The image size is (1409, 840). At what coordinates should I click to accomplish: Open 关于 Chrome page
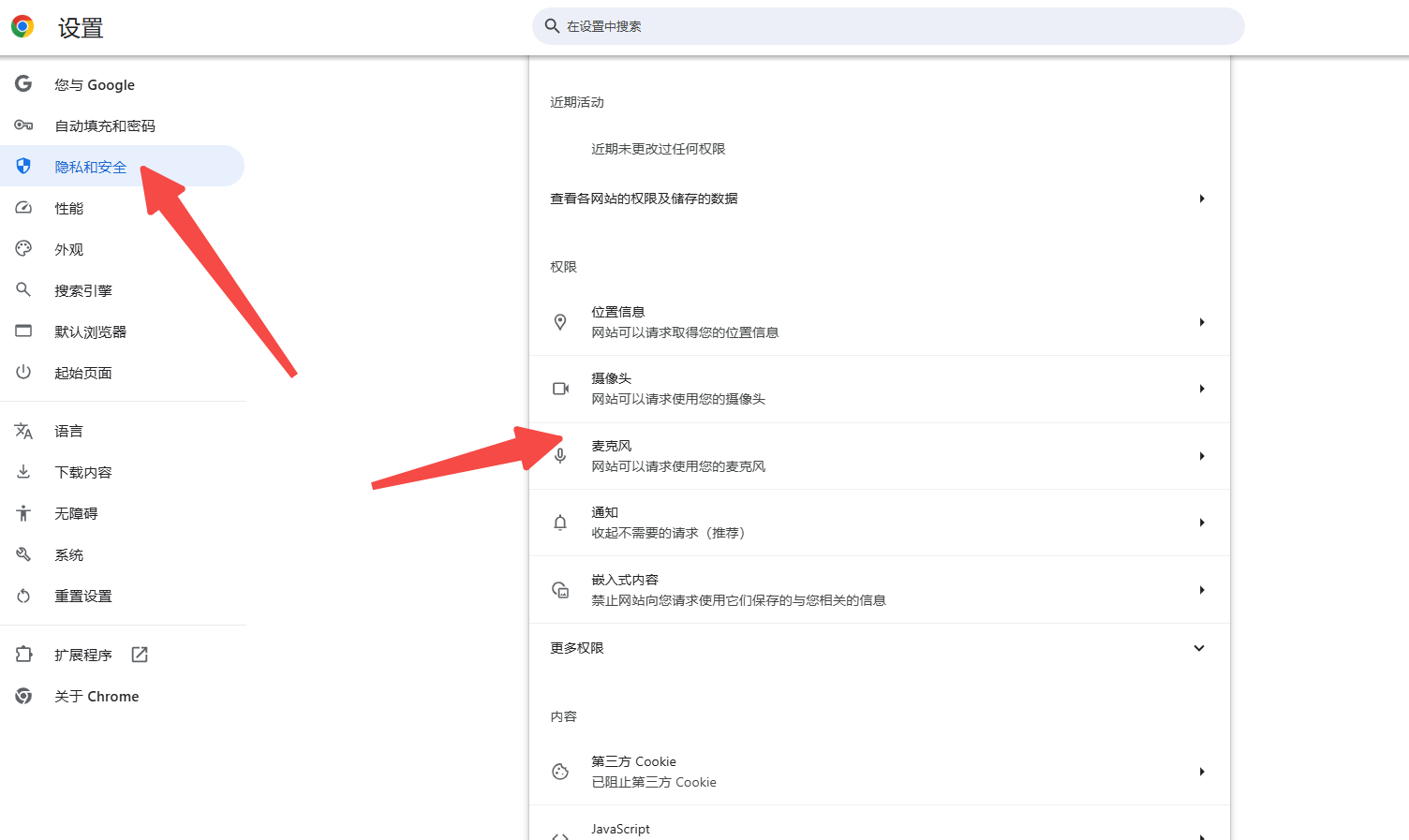(x=122, y=696)
